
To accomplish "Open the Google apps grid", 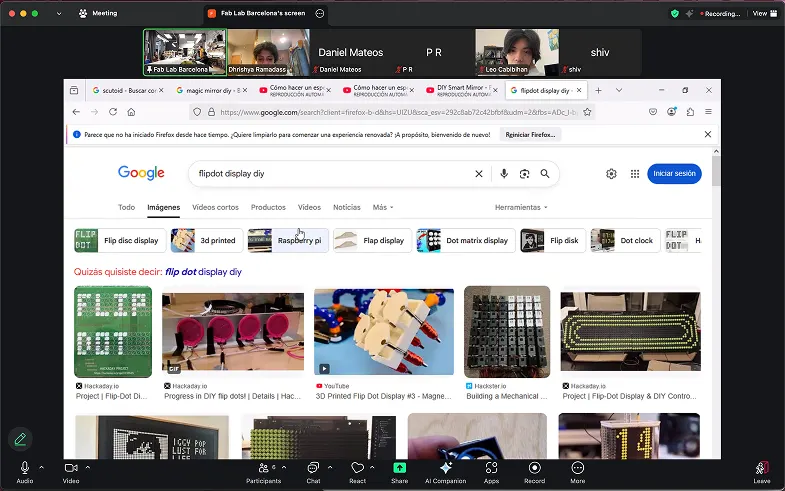I will point(635,174).
